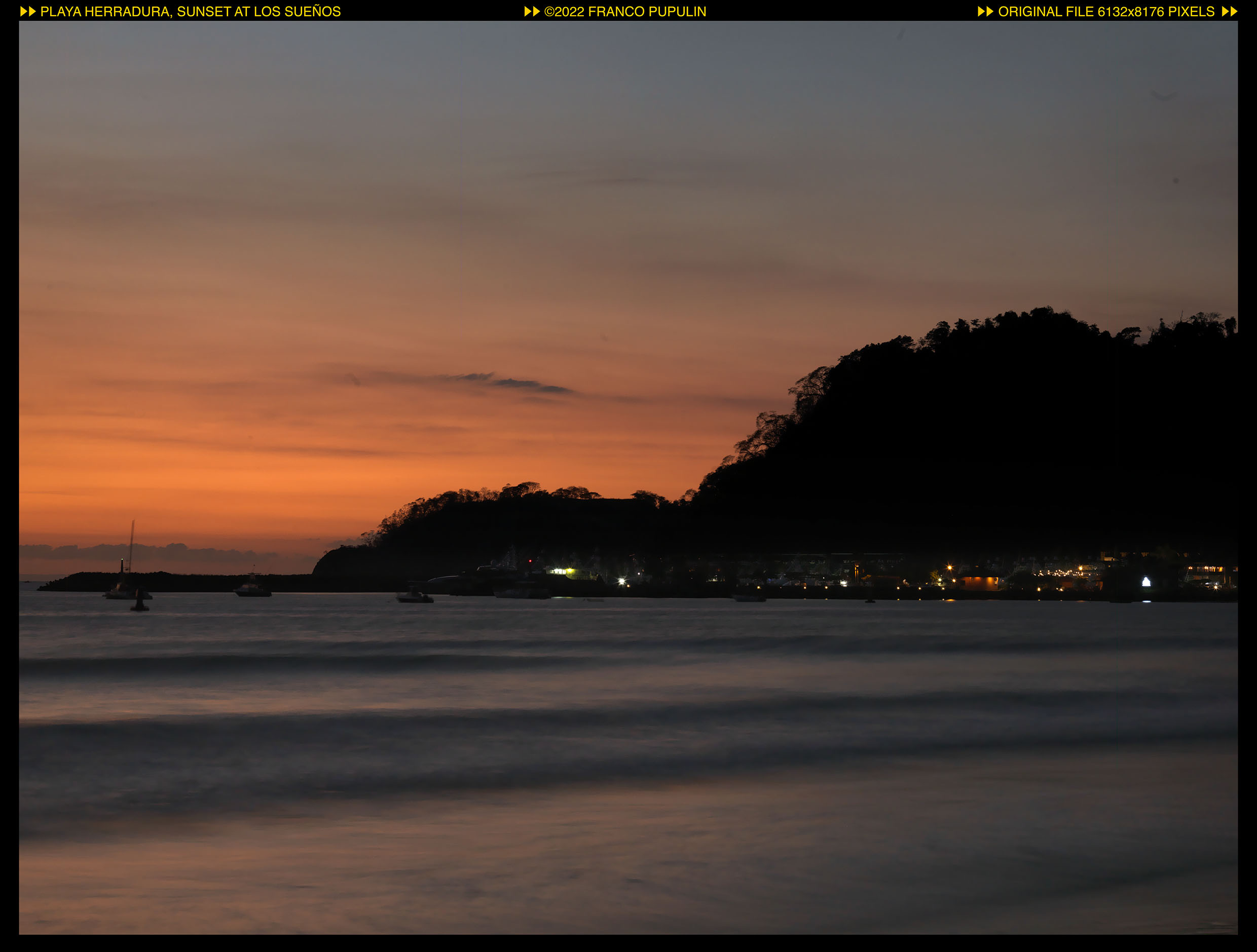Click the orange-lit building on the shoreline
The height and width of the screenshot is (952, 1257).
(x=981, y=582)
